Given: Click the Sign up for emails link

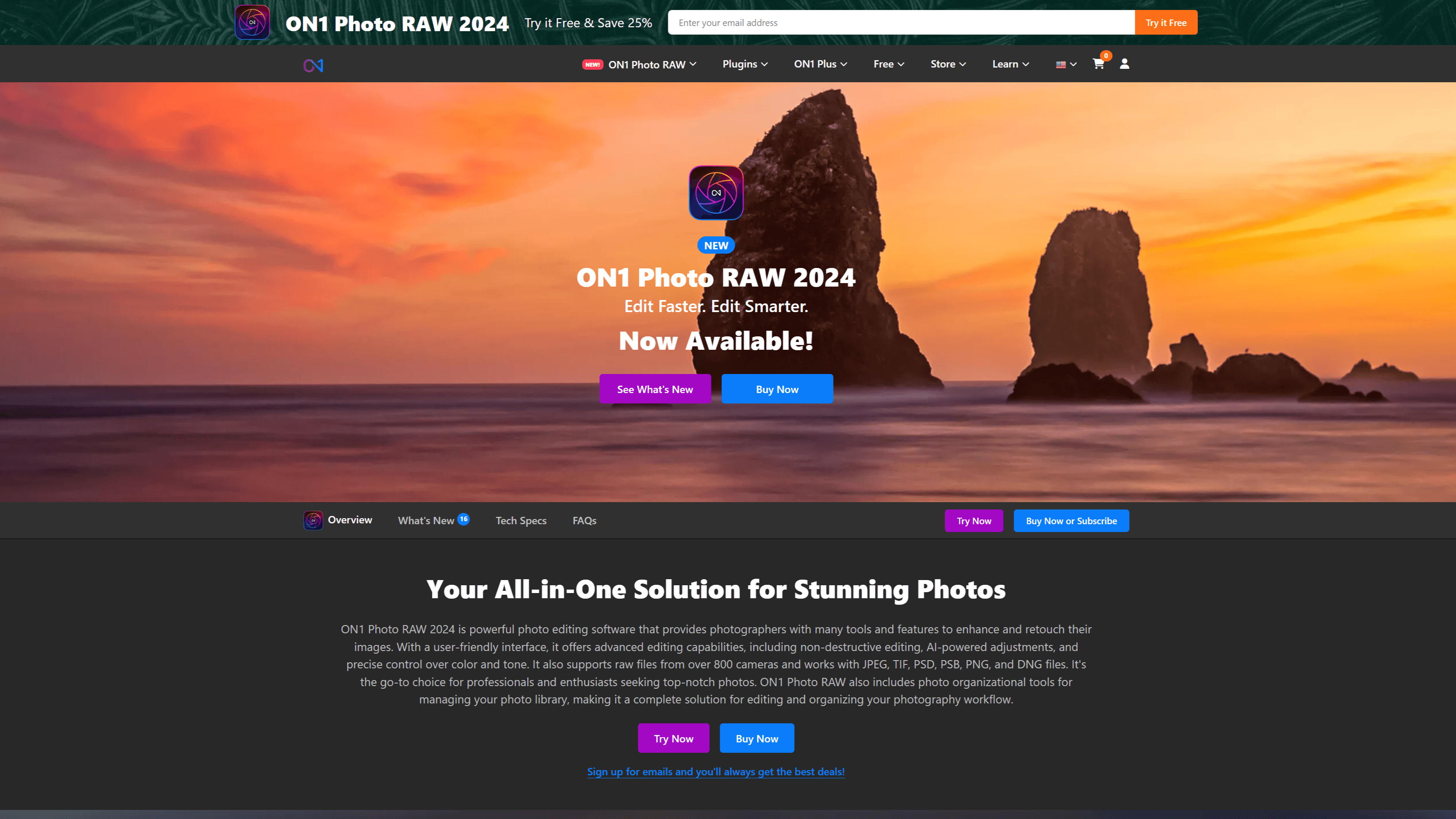Looking at the screenshot, I should point(715,771).
